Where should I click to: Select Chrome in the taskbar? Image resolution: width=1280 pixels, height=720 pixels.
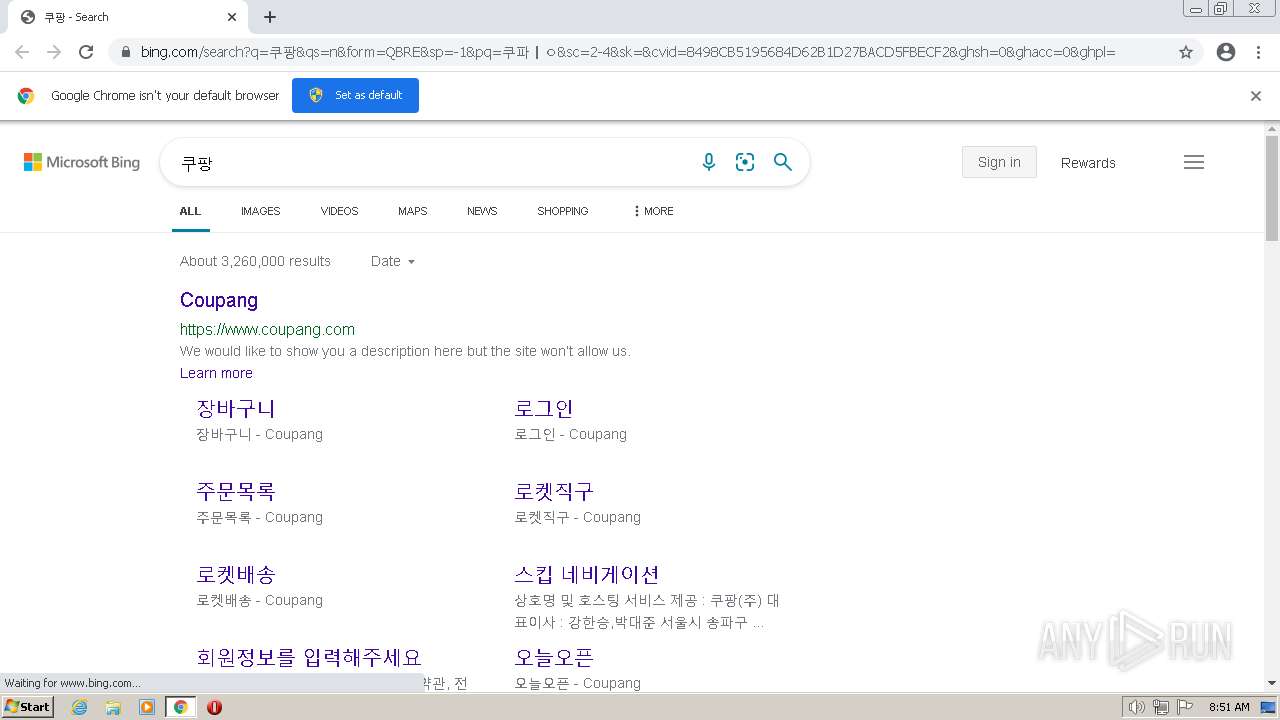click(180, 707)
